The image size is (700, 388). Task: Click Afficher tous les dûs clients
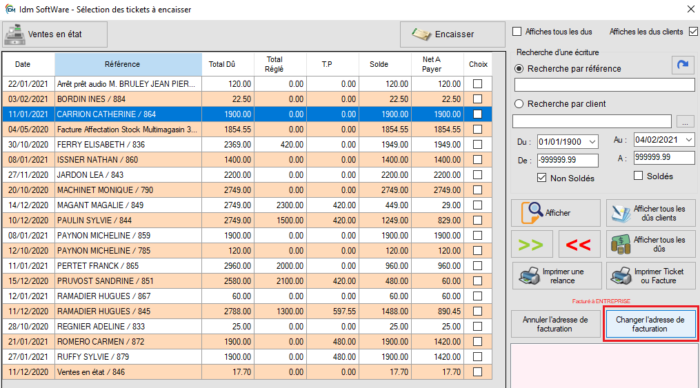[651, 213]
